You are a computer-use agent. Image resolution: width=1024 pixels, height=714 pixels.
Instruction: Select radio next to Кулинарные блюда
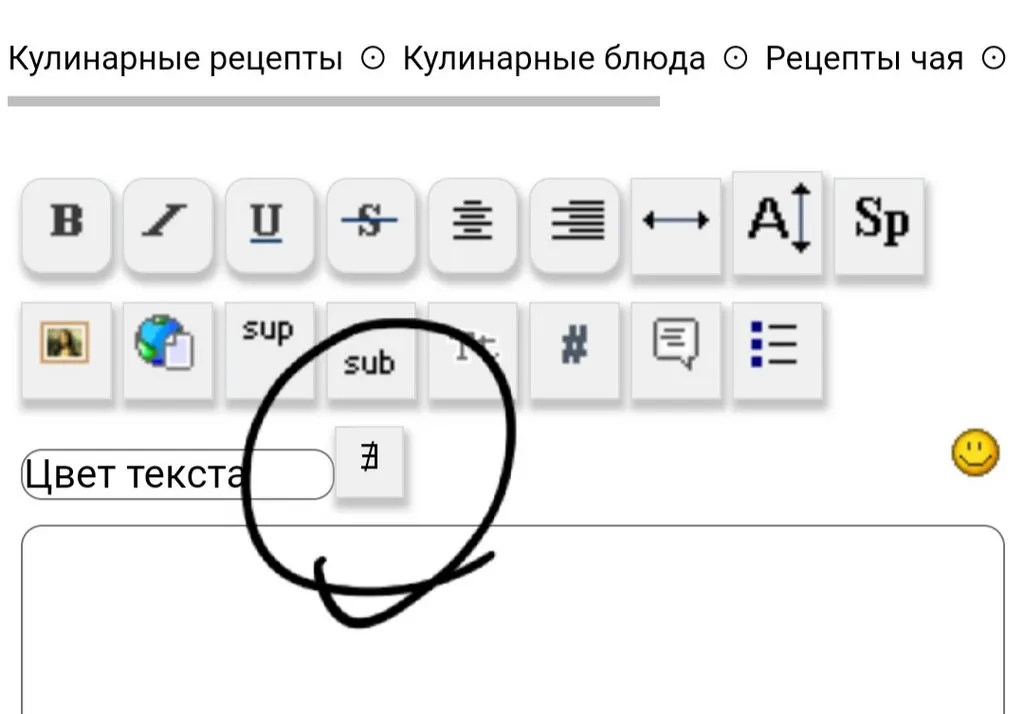(735, 58)
